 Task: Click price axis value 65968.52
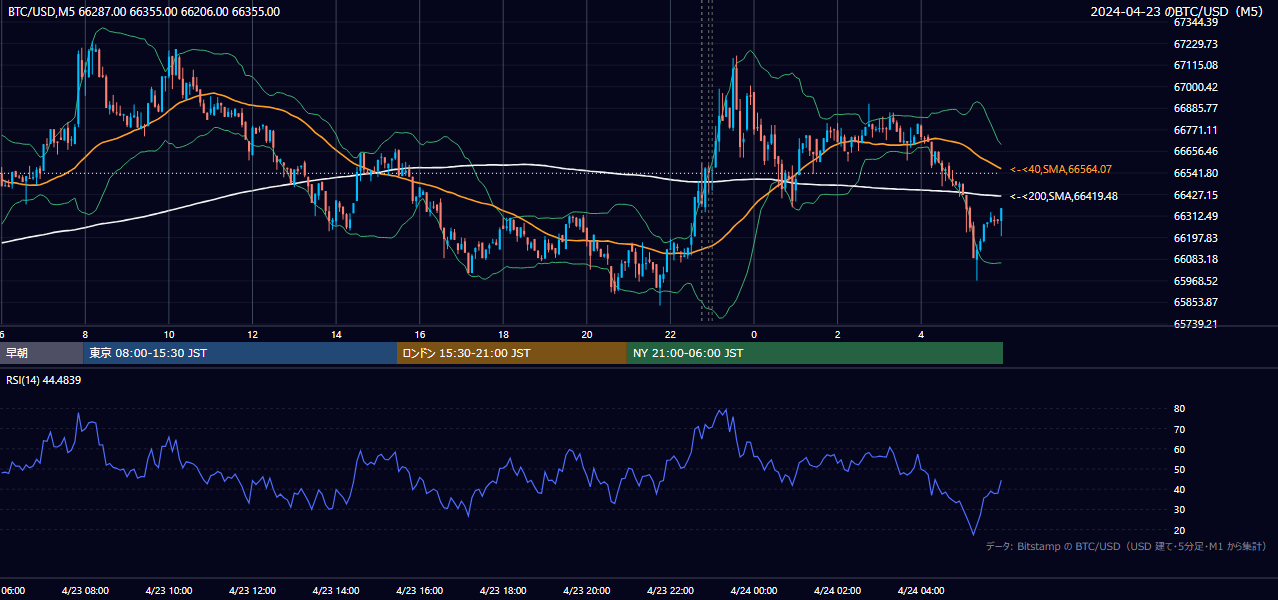point(1196,281)
